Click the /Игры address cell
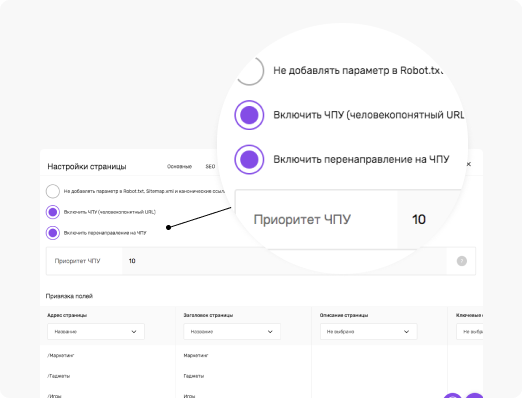 [54, 396]
